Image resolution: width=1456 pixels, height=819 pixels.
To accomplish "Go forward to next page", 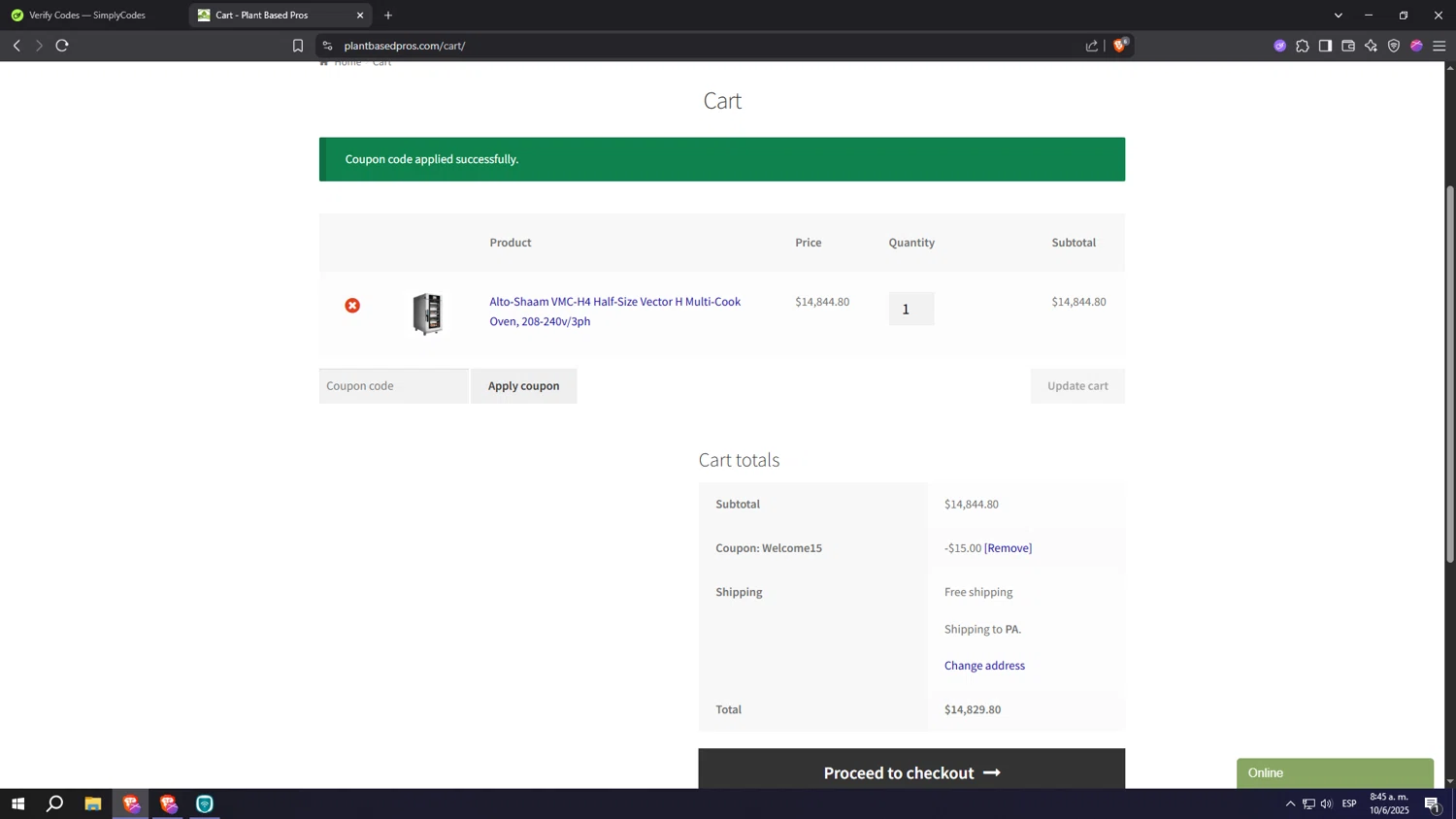I will coord(39,46).
